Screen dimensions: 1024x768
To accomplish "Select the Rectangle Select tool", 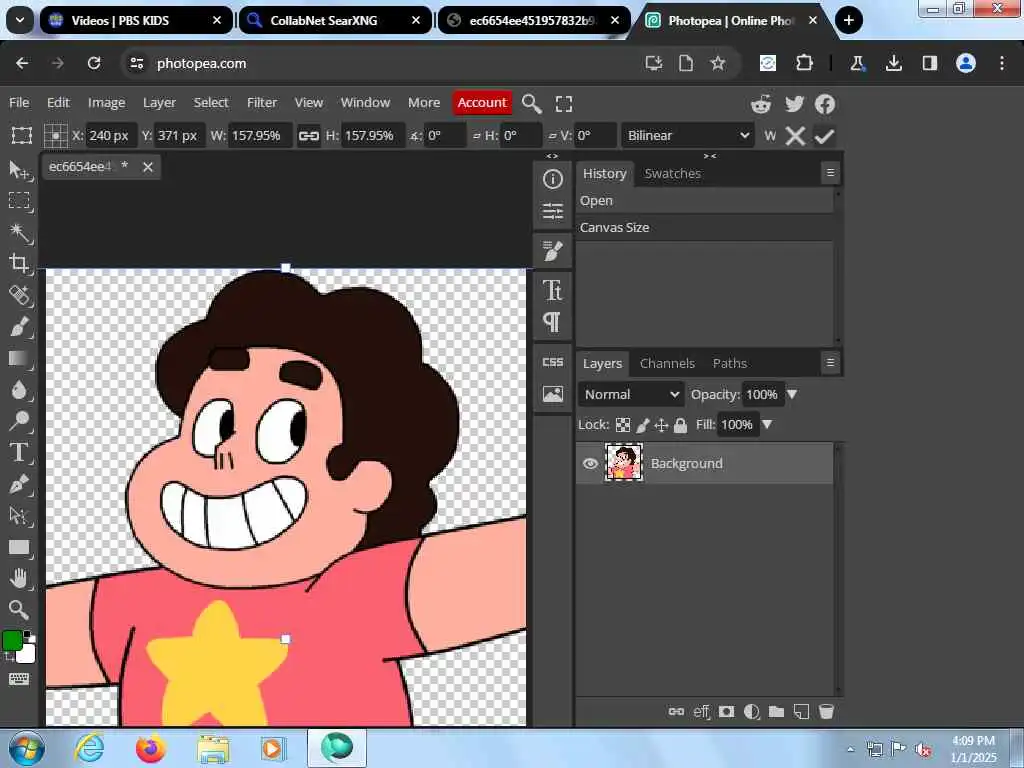I will point(20,200).
